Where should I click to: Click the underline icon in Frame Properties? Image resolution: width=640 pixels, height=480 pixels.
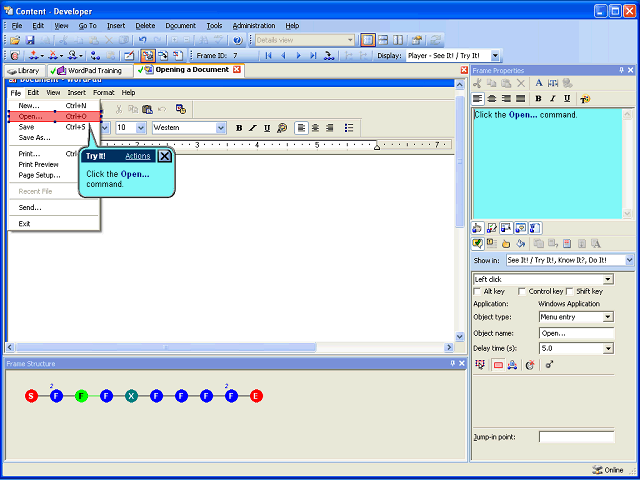[x=567, y=98]
